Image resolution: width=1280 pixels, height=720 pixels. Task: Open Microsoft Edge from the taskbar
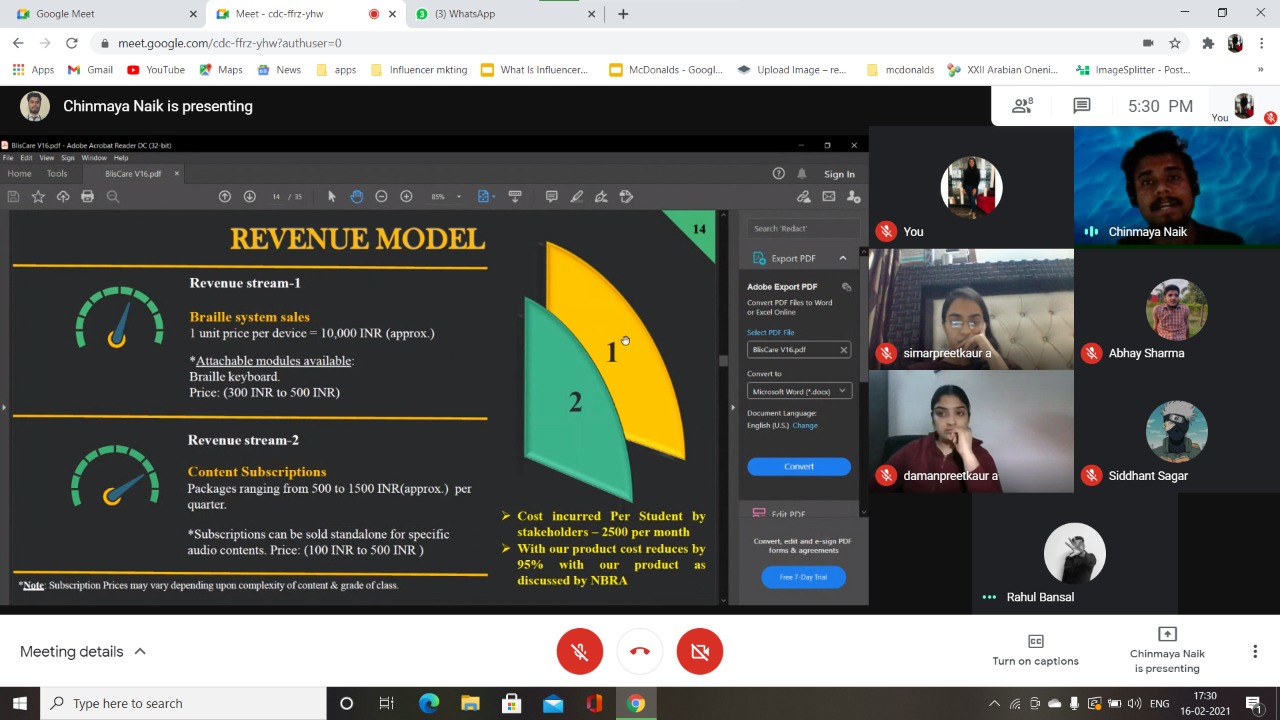pos(429,703)
